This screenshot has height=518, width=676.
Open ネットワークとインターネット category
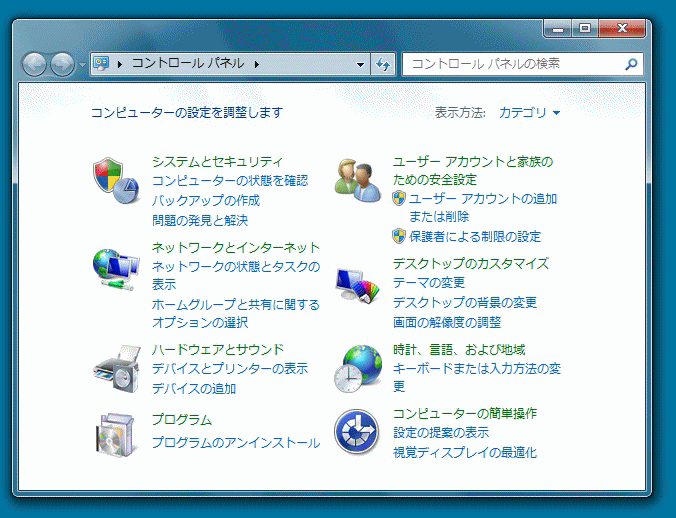tap(236, 247)
